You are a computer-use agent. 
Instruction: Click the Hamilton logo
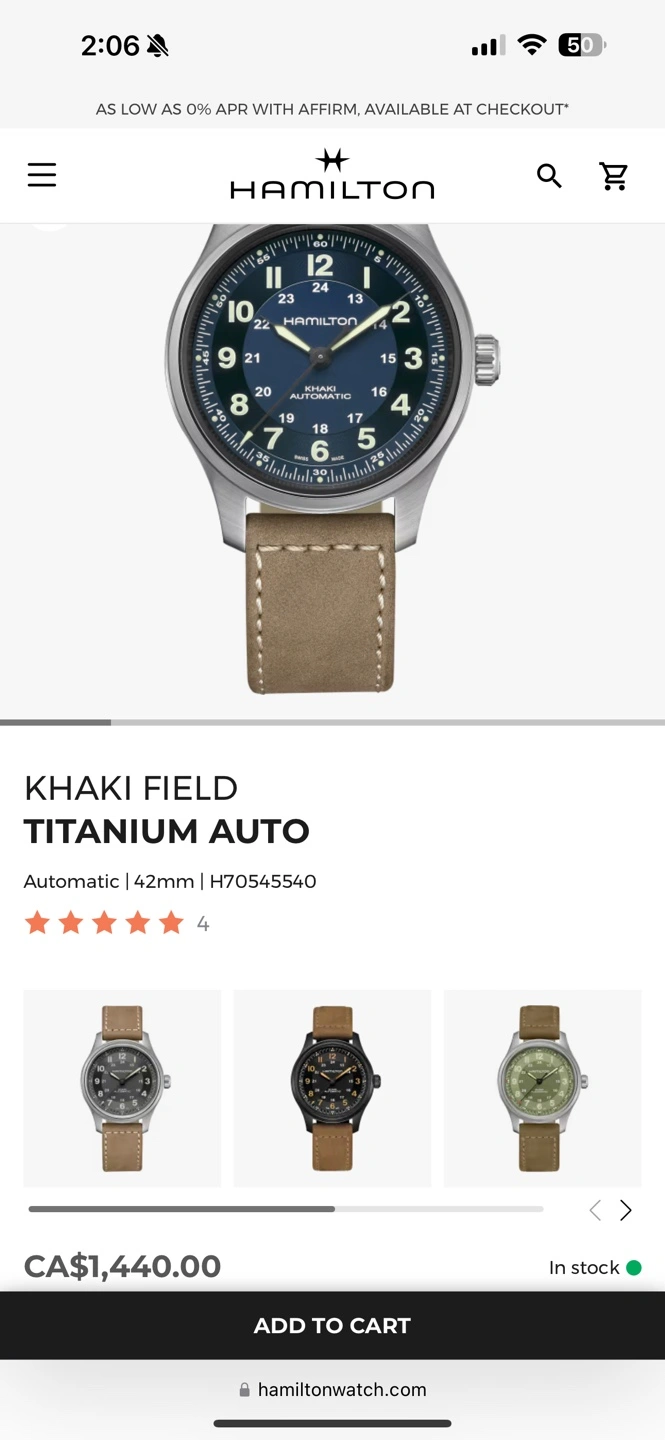pyautogui.click(x=332, y=175)
